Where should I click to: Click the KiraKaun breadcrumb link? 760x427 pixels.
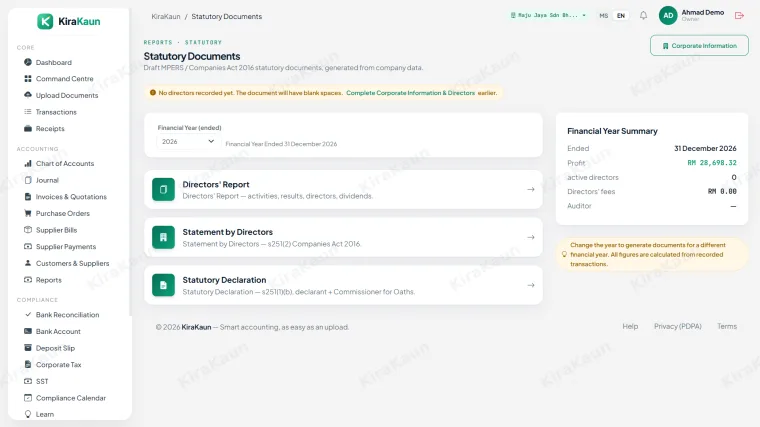(166, 16)
